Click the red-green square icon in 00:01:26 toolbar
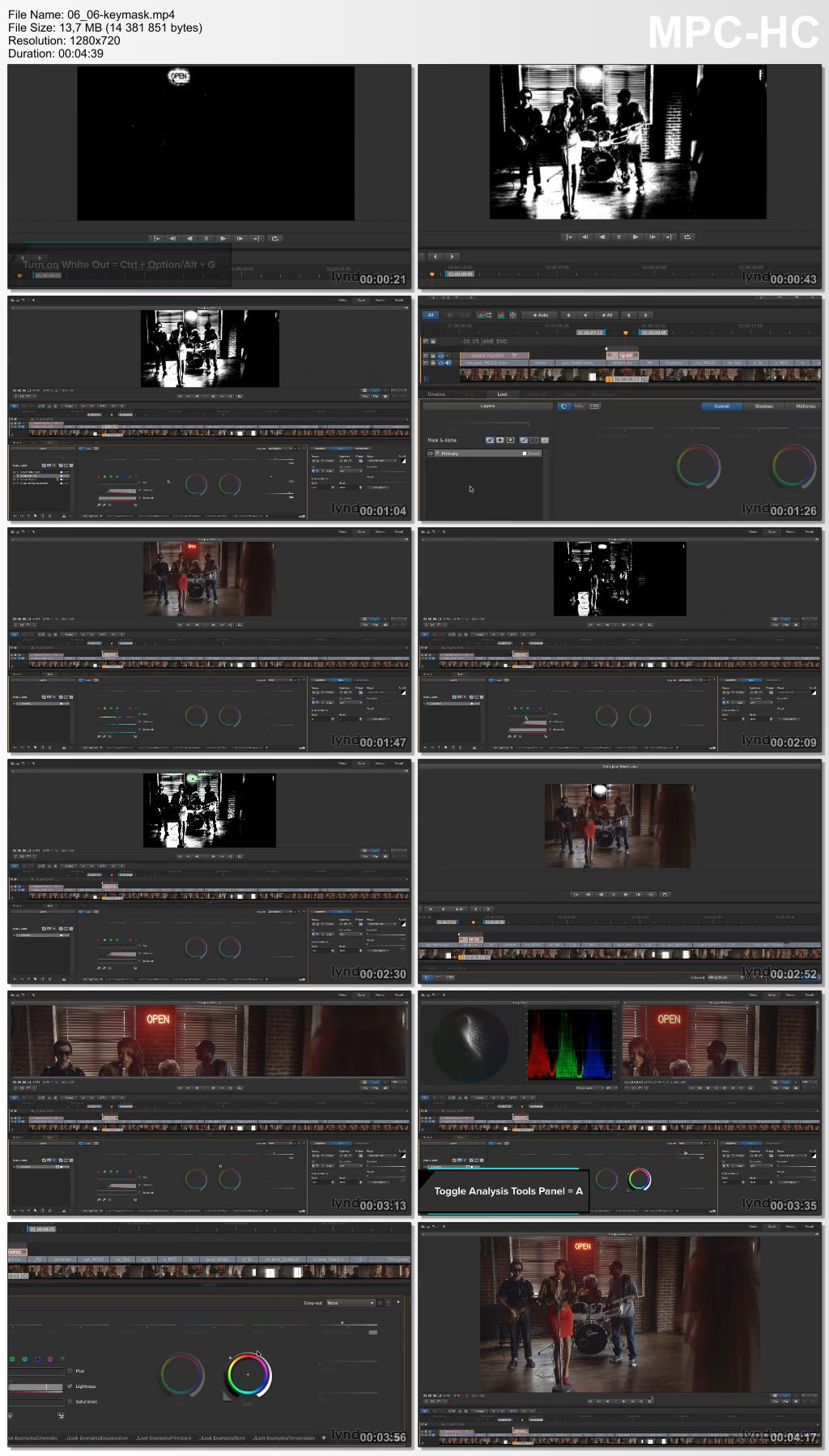The width and height of the screenshot is (829, 1456). [x=500, y=315]
